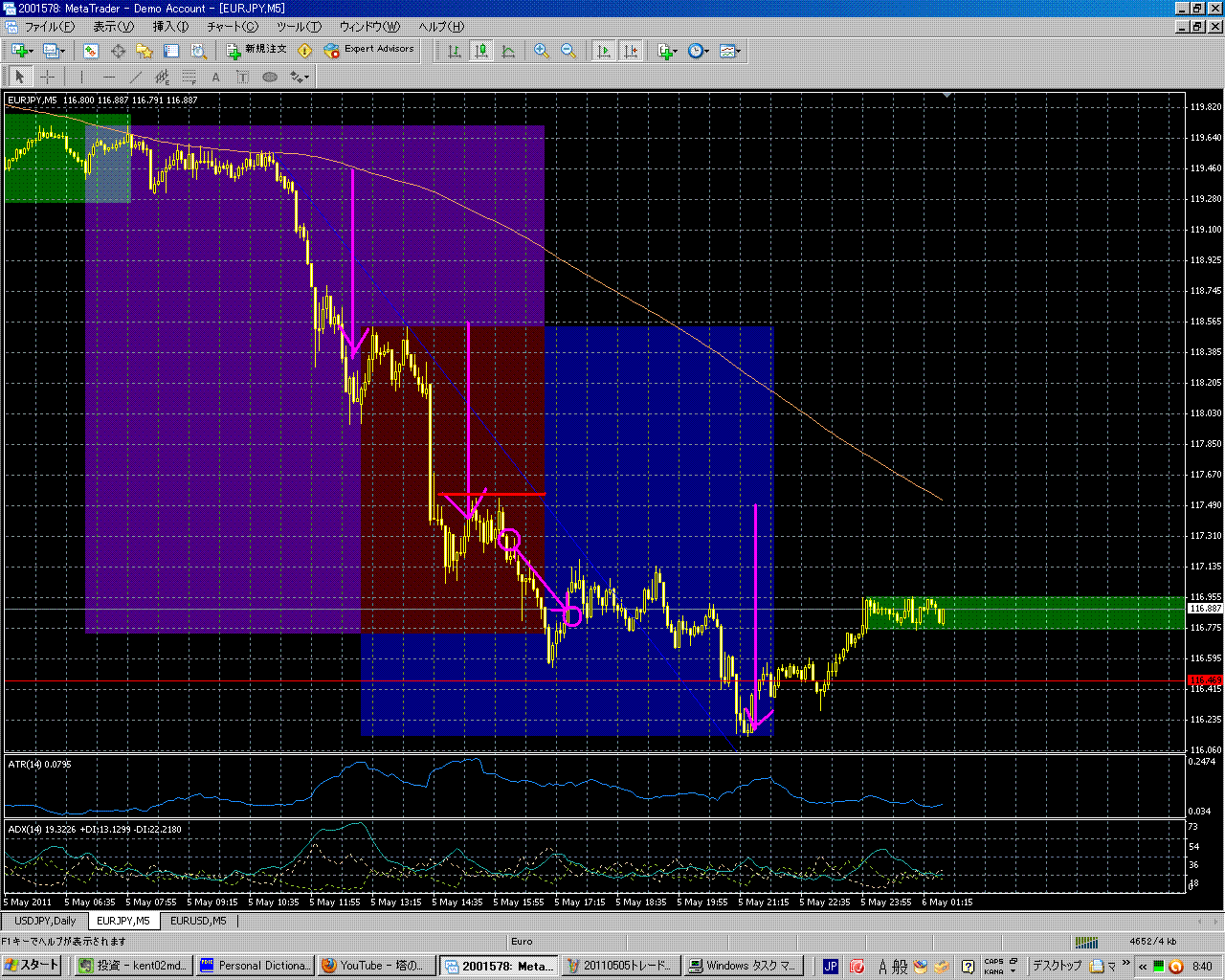Enable the Expert Advisors button

[x=369, y=50]
